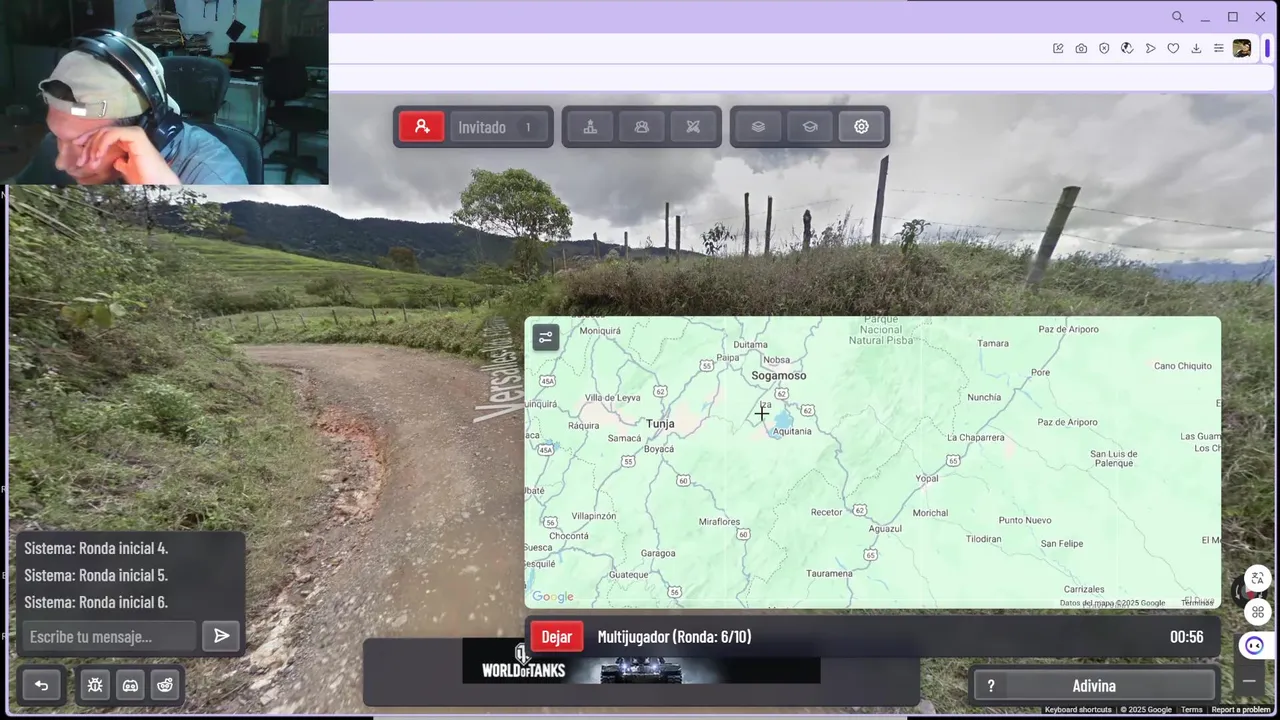
Task: Submit guess with Adivina button
Action: click(1094, 686)
